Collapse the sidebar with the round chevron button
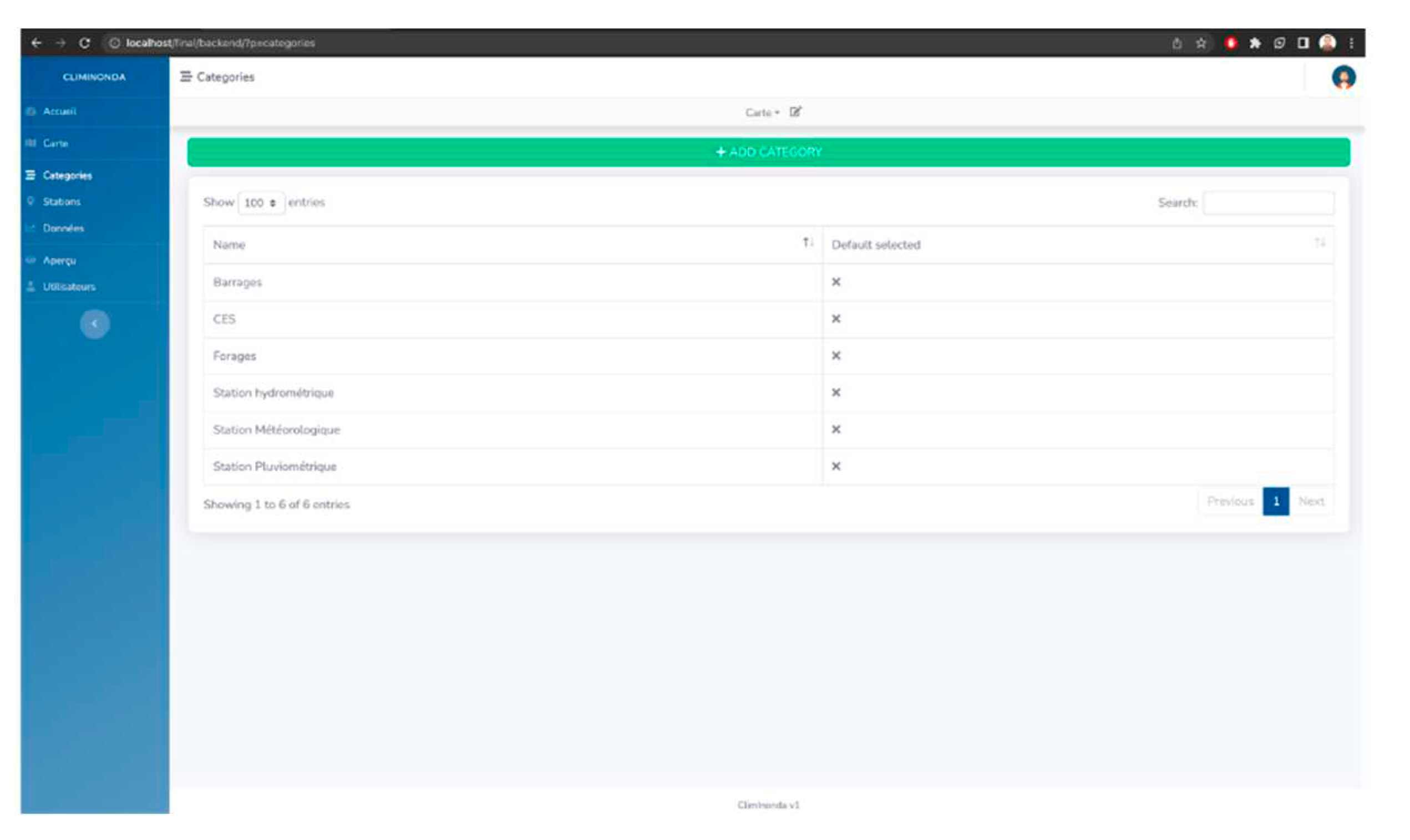Screen dimensions: 1410x840 pos(94,324)
